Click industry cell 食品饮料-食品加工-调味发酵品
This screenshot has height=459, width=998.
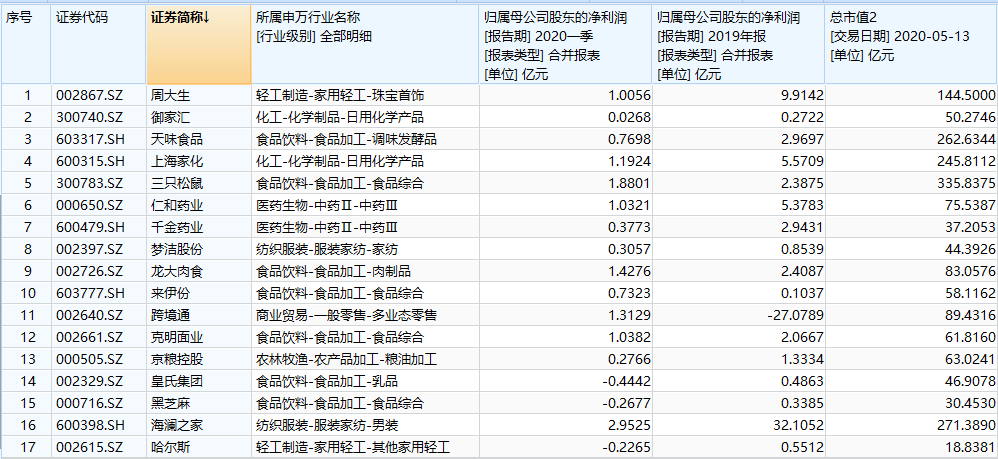click(x=365, y=139)
